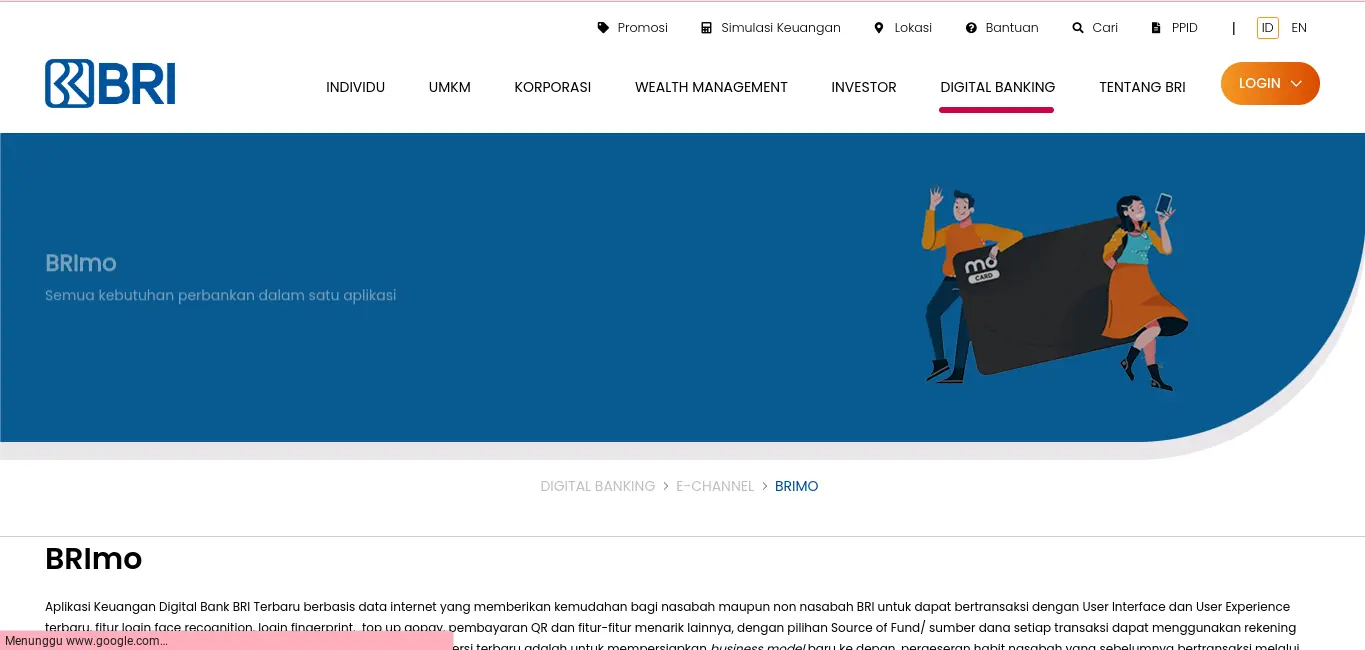Click the Cari magnifier icon
The image size is (1365, 650).
[x=1078, y=28]
